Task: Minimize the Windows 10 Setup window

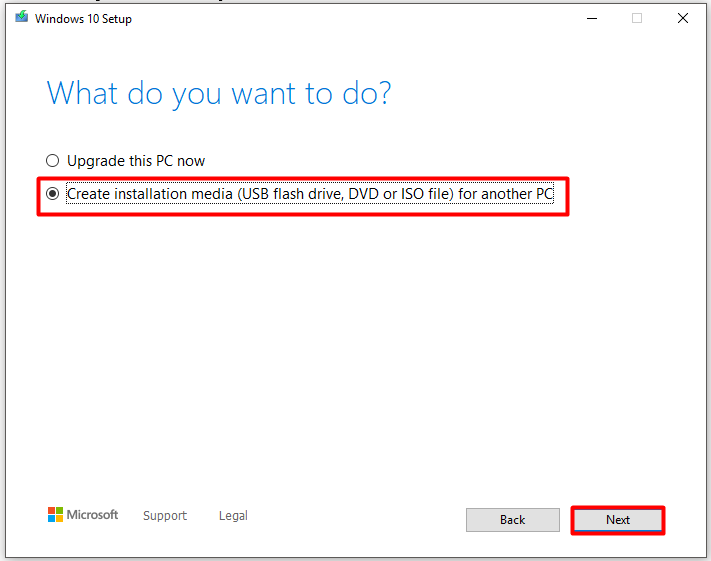Action: (x=592, y=19)
